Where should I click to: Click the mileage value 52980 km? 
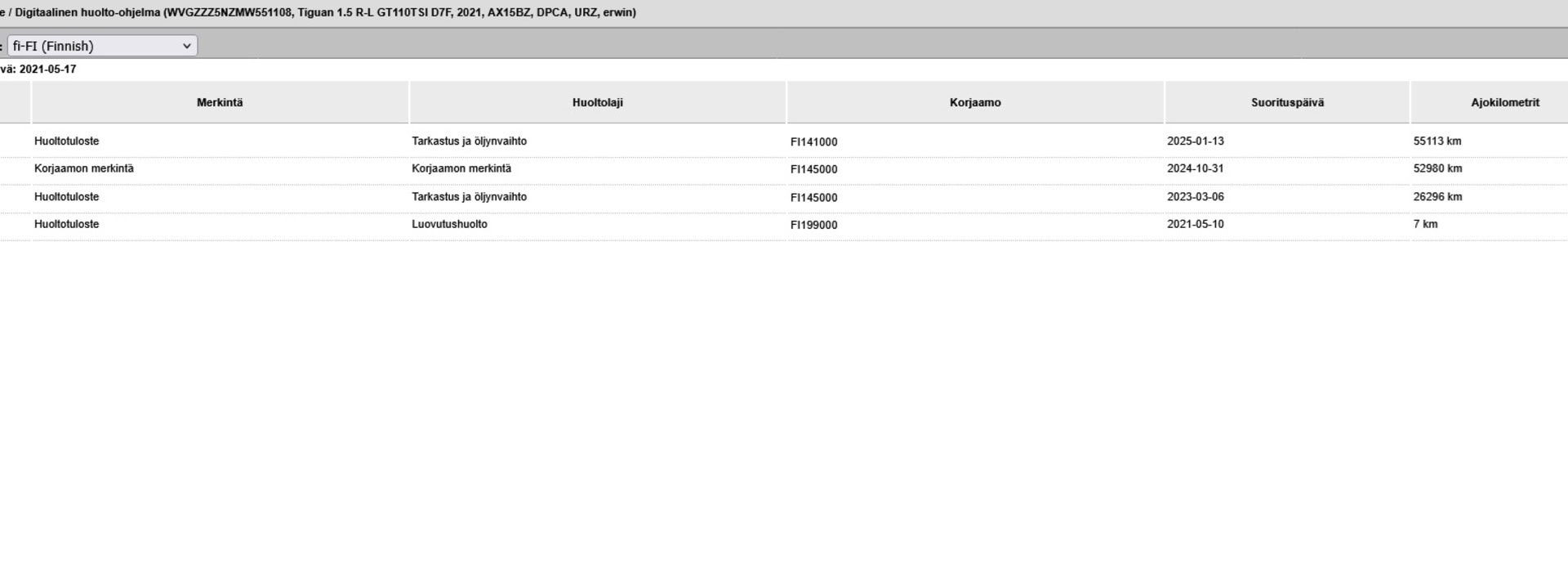click(x=1437, y=168)
